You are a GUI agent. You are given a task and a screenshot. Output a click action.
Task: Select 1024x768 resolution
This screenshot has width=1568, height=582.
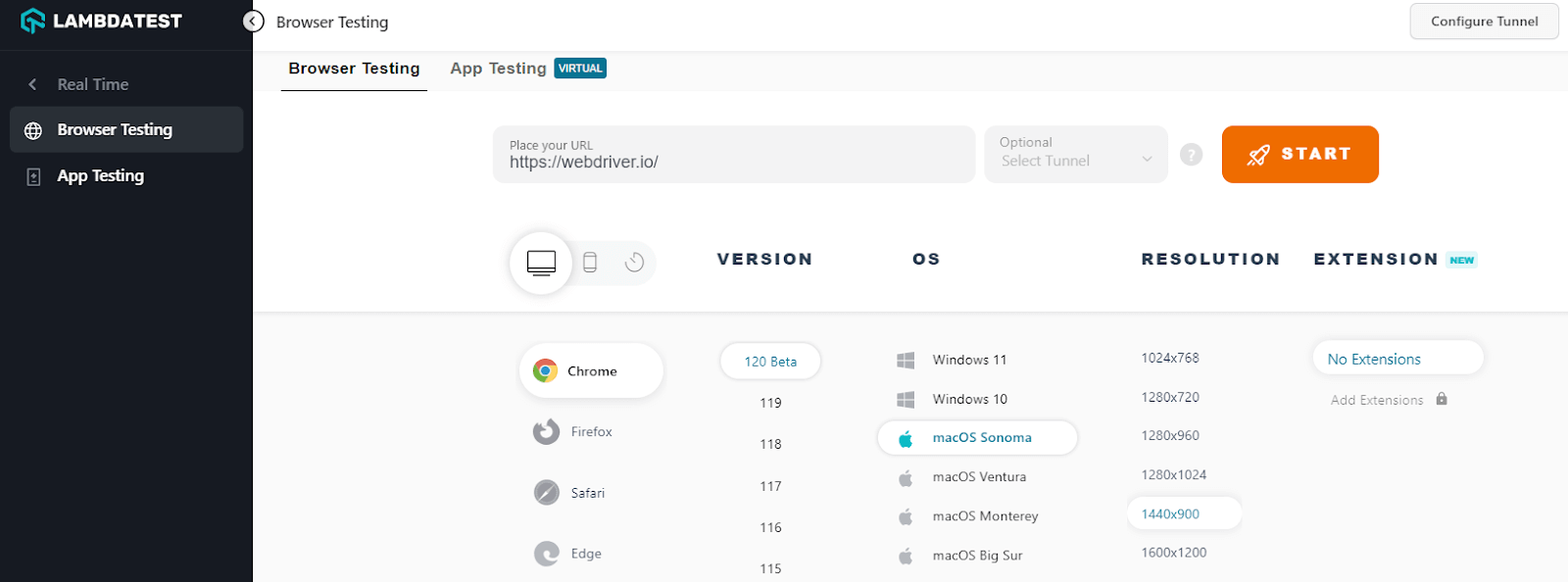[1170, 358]
